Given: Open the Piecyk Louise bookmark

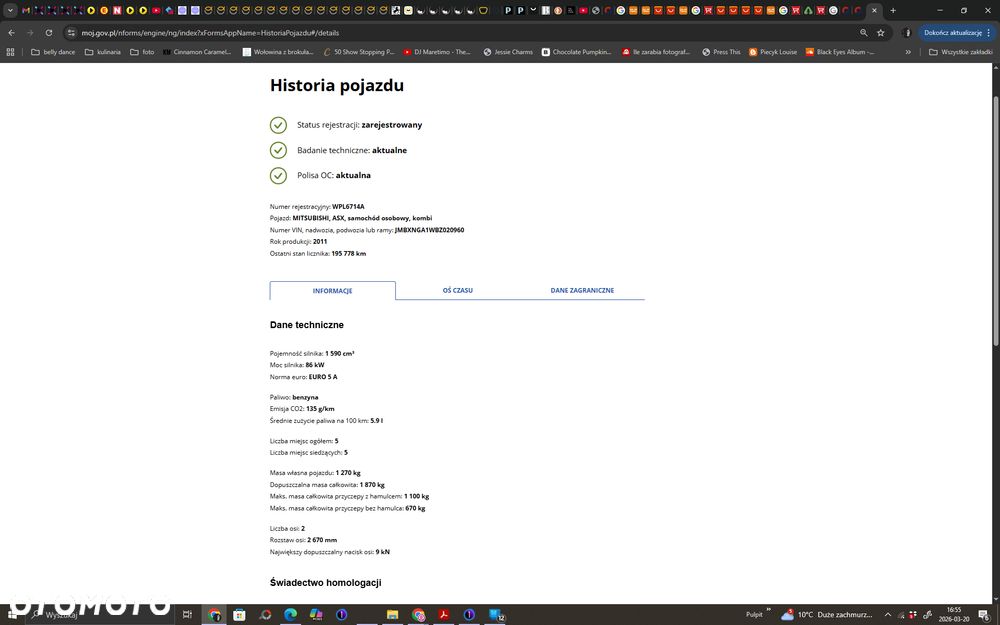Looking at the screenshot, I should coord(773,52).
